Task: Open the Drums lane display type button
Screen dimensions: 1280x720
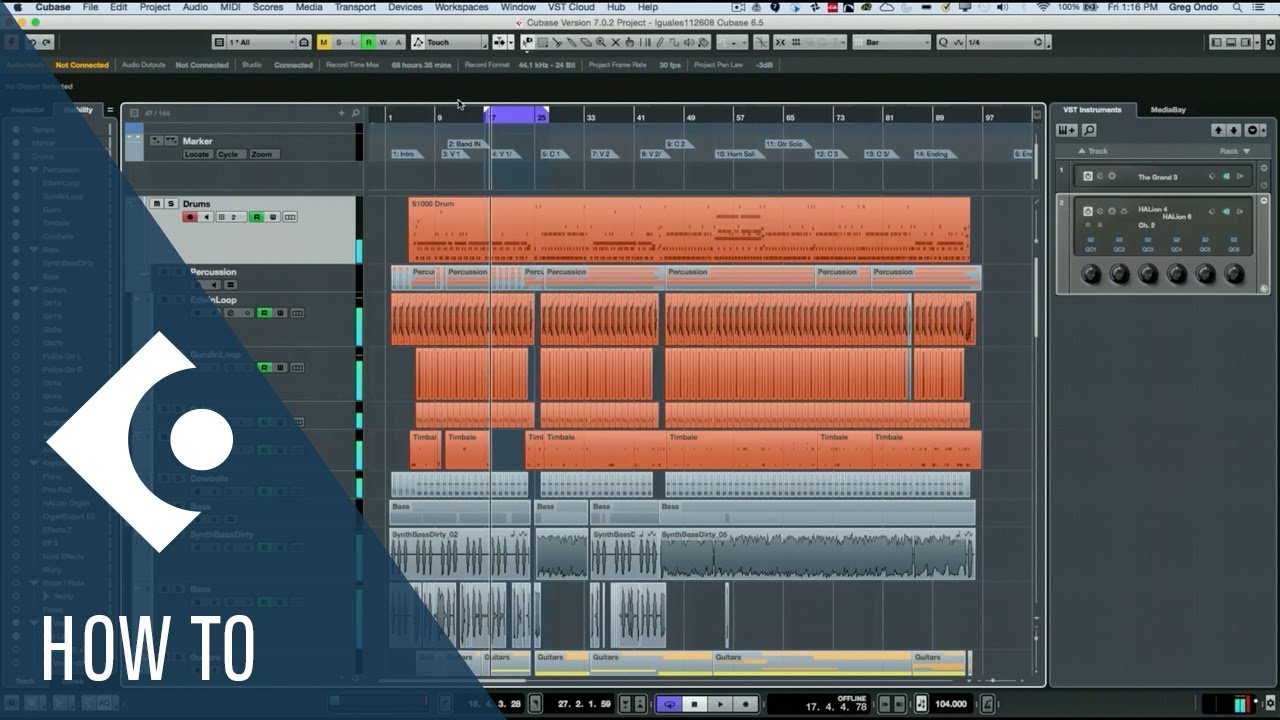Action: pyautogui.click(x=290, y=217)
